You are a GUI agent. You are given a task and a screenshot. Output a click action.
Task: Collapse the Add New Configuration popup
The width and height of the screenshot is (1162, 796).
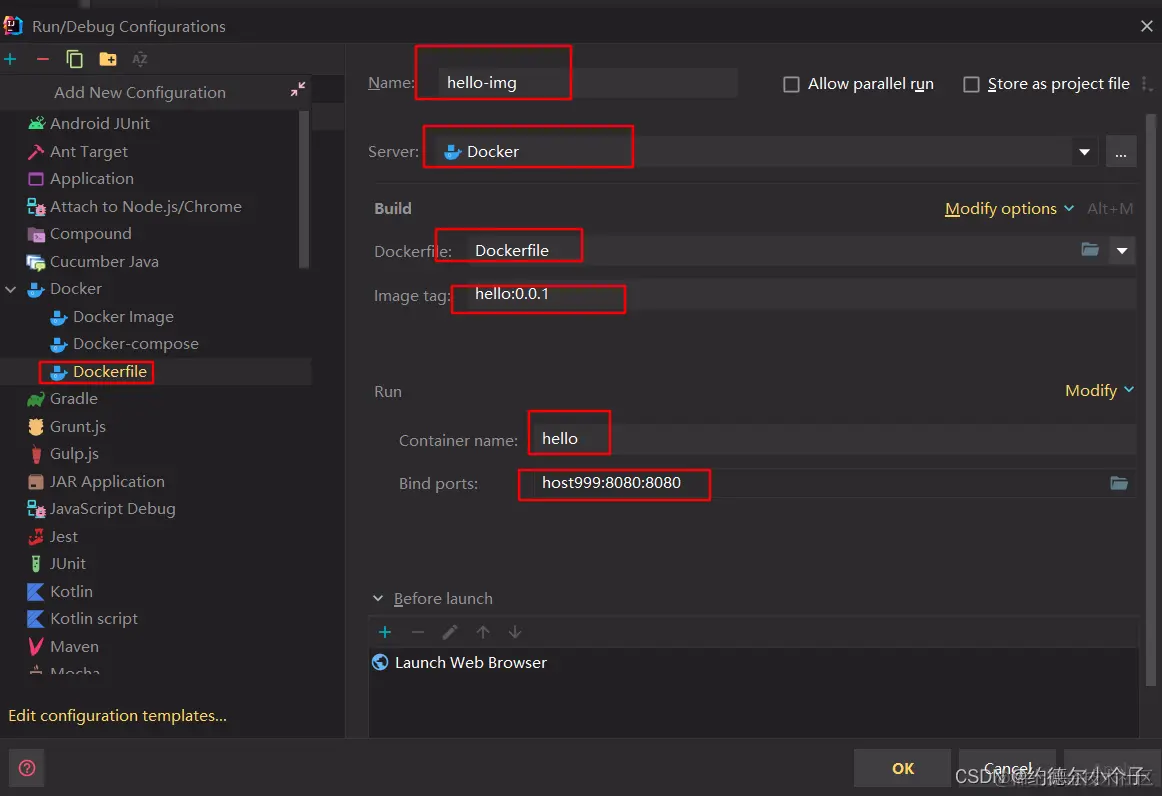pyautogui.click(x=298, y=90)
